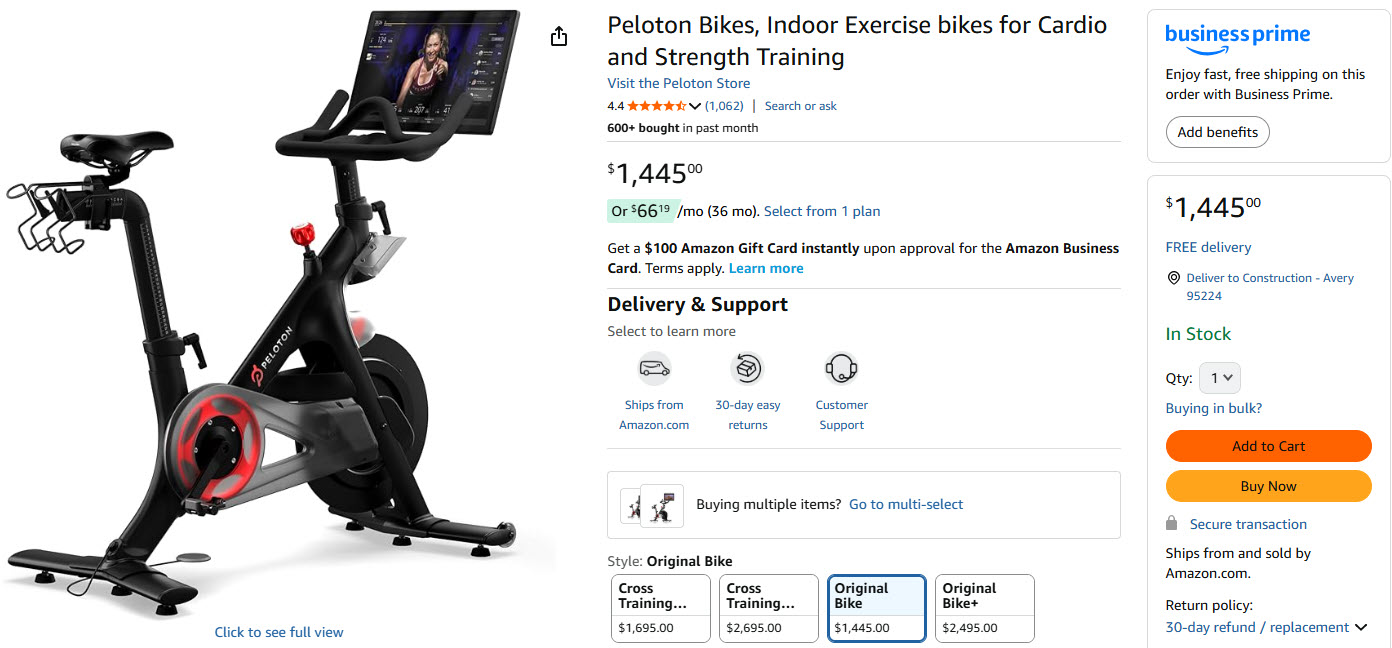Image resolution: width=1392 pixels, height=648 pixels.
Task: Click the Customer Support headset icon
Action: (x=841, y=369)
